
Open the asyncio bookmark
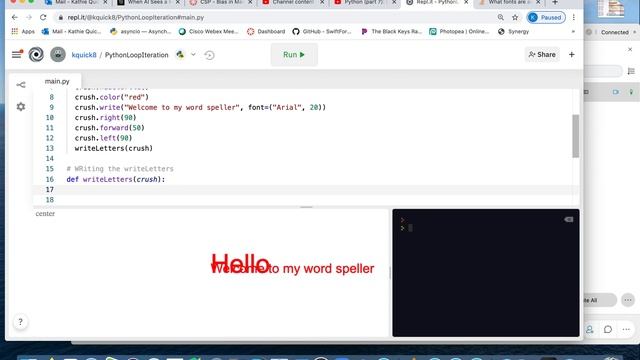141,31
